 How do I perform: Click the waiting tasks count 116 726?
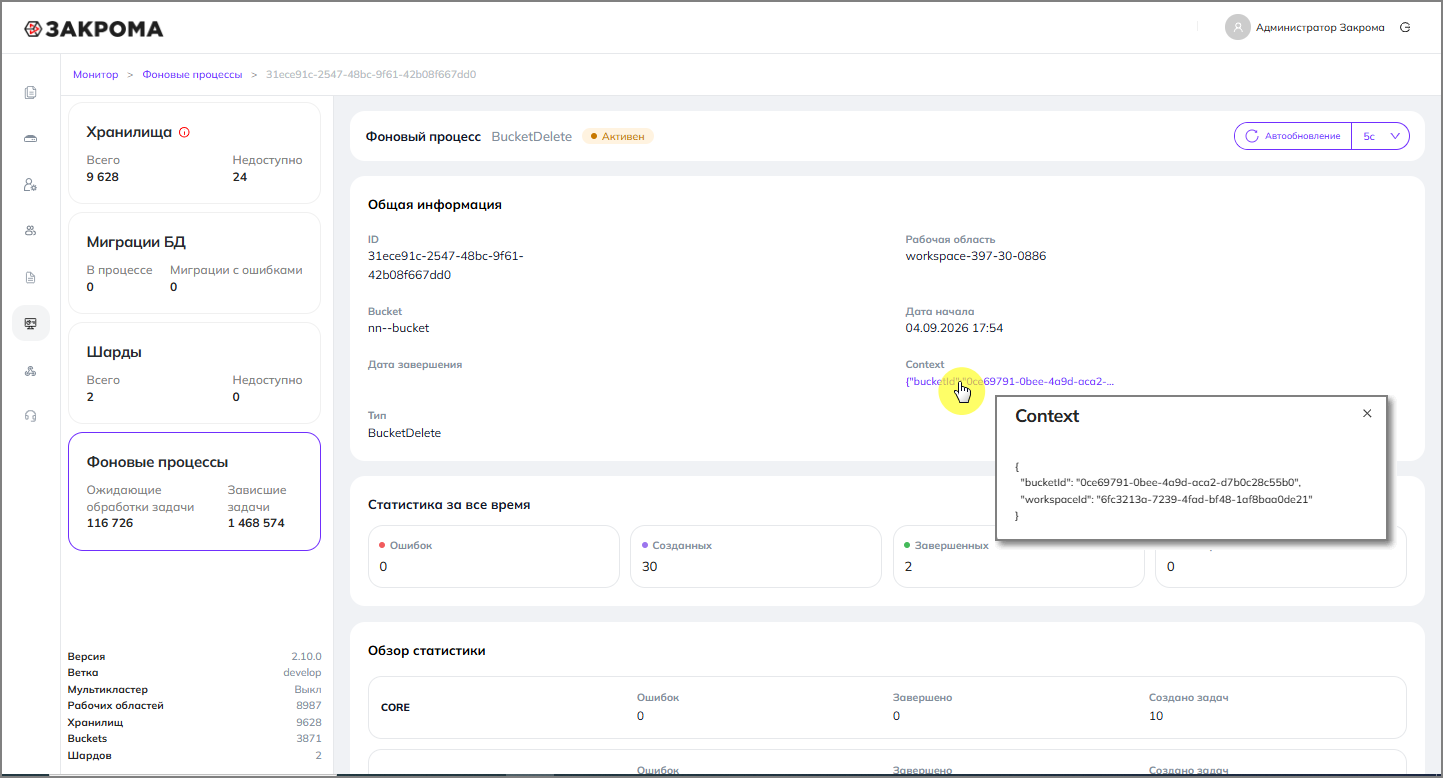point(110,523)
